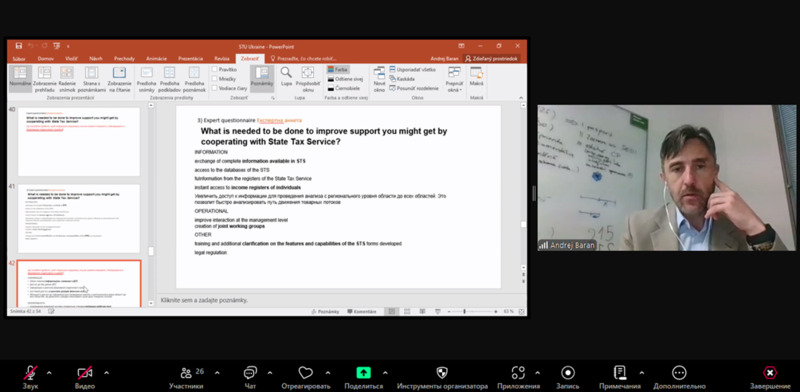Screen dimensions: 800x392
Task: Expand the arrow next to Видео
Action: [x=106, y=373]
